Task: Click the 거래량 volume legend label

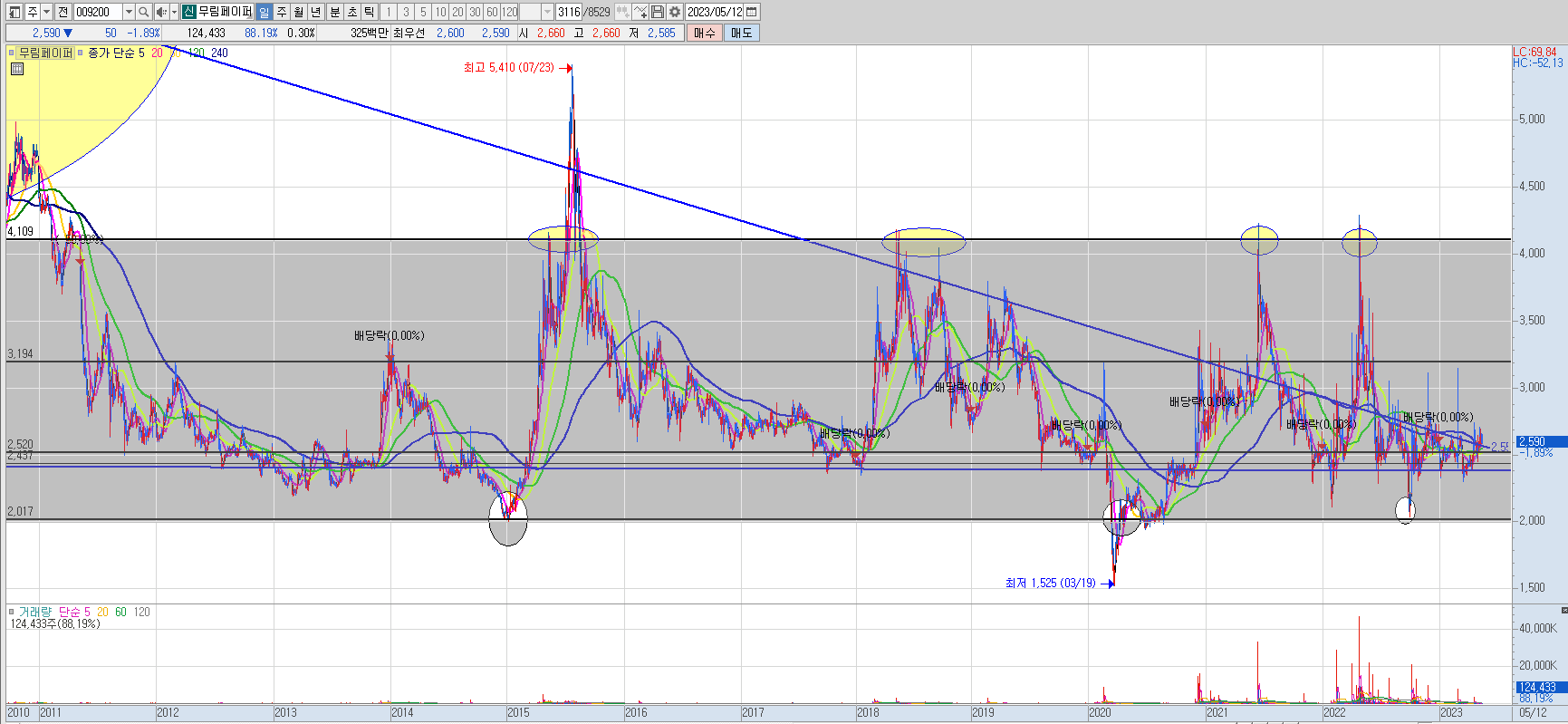Action: pyautogui.click(x=35, y=613)
